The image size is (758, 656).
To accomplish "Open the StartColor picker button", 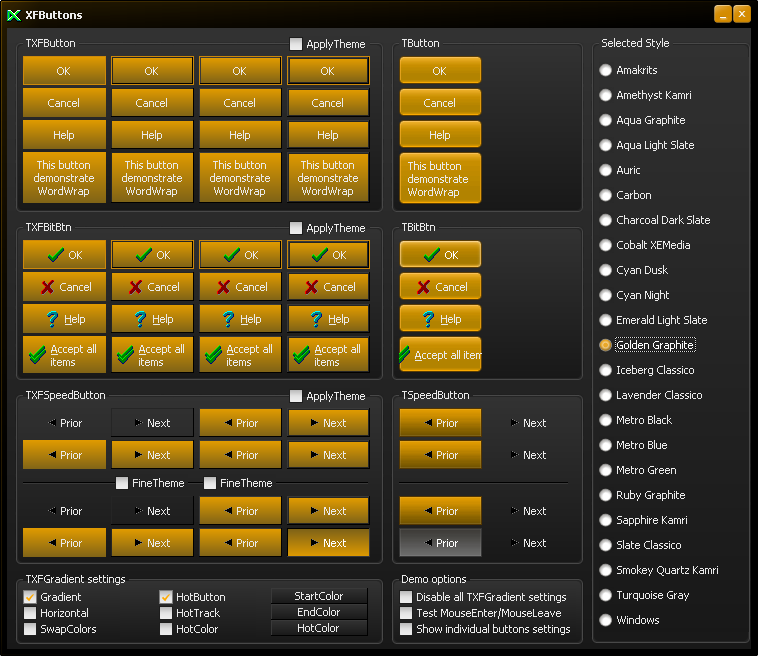I will [x=319, y=597].
